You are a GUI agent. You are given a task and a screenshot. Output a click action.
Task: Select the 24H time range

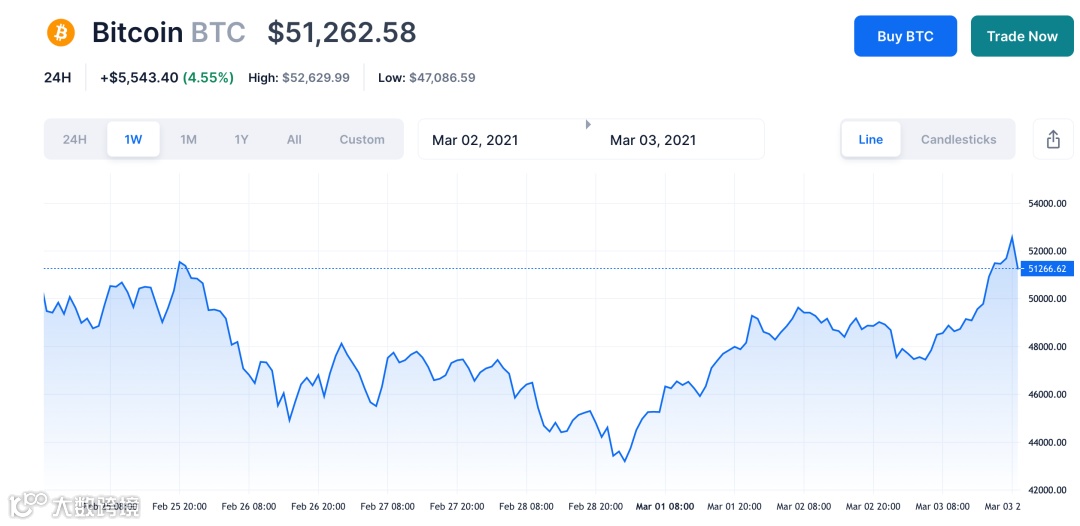click(x=75, y=140)
